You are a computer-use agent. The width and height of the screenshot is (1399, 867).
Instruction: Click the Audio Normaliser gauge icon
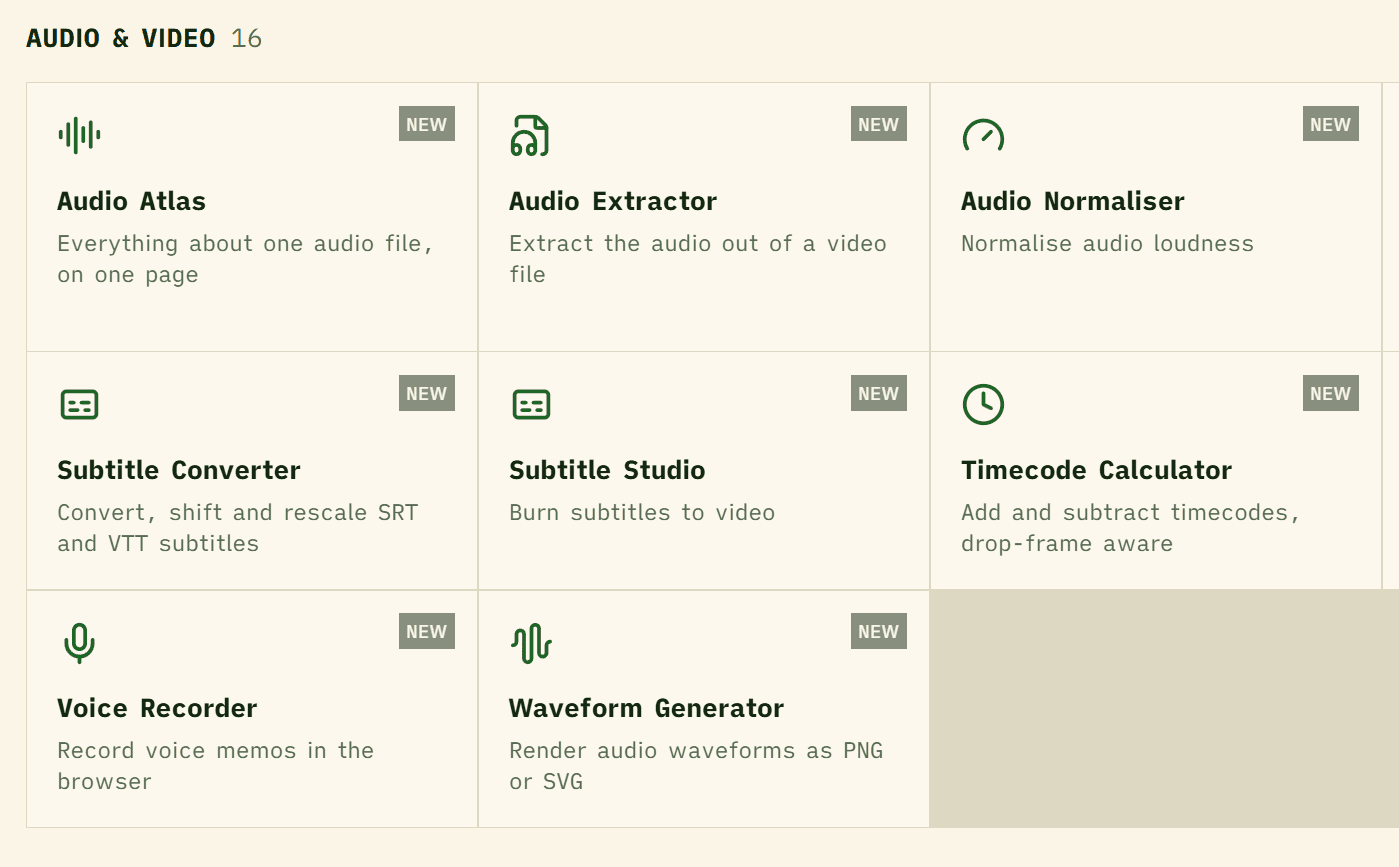click(x=983, y=135)
